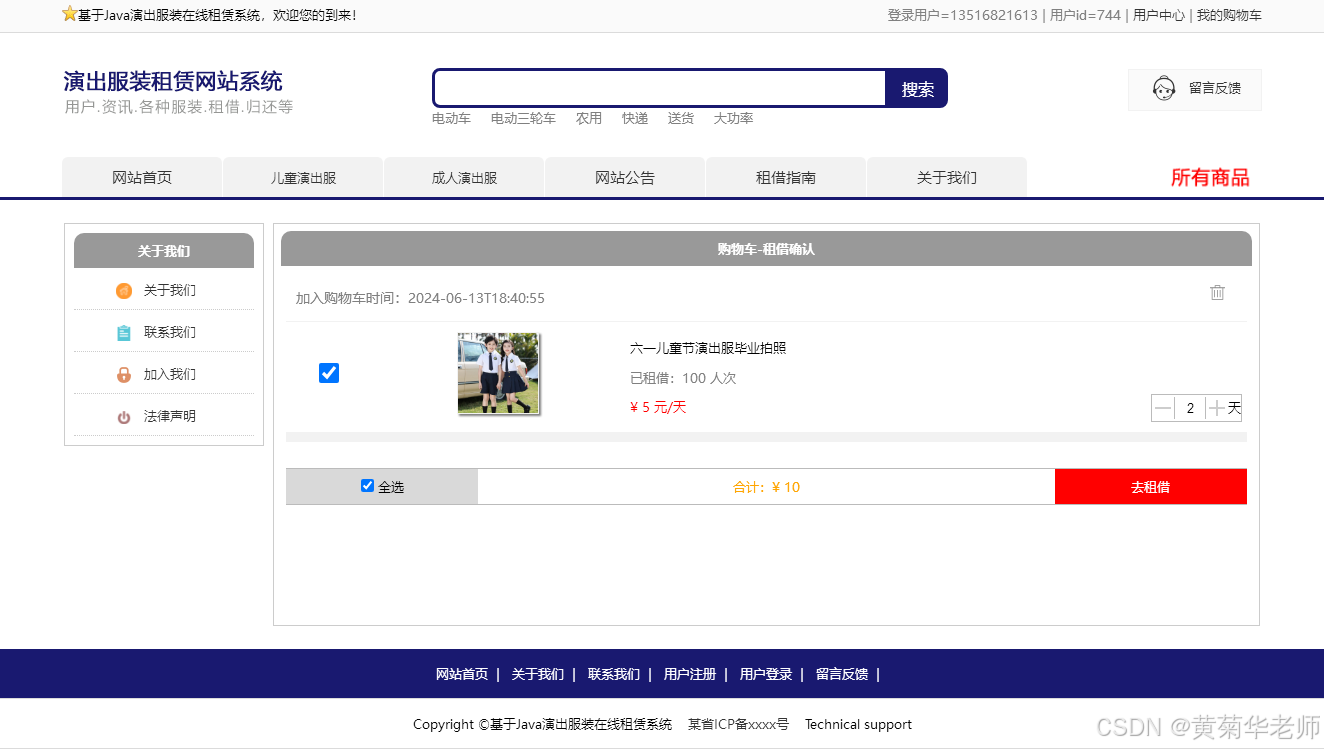Image resolution: width=1324 pixels, height=749 pixels.
Task: Open the 租借指南 navigation tab
Action: (786, 178)
